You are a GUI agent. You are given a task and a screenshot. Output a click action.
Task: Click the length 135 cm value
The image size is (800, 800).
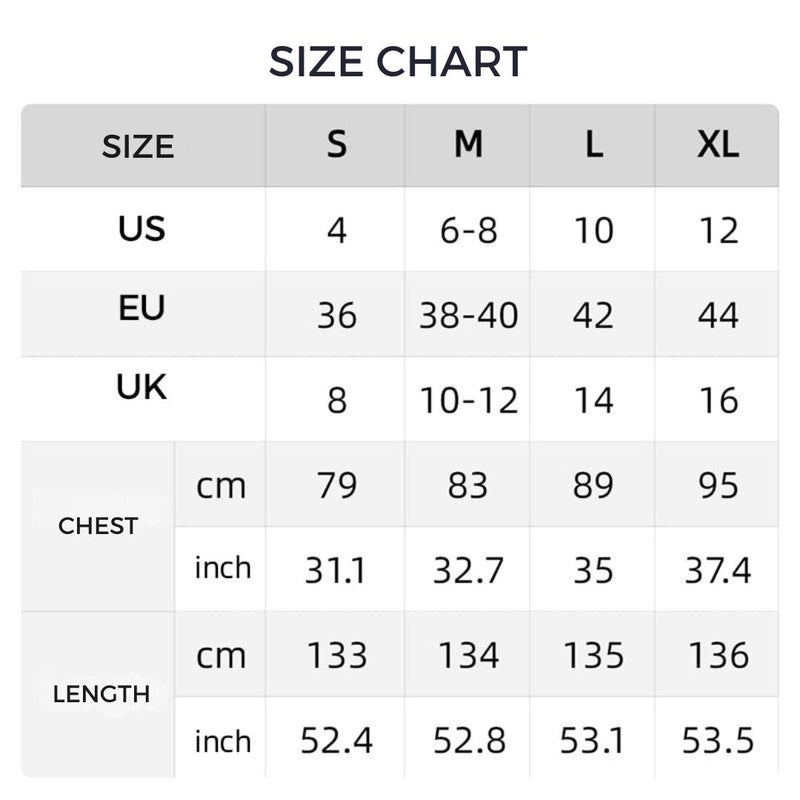[594, 656]
